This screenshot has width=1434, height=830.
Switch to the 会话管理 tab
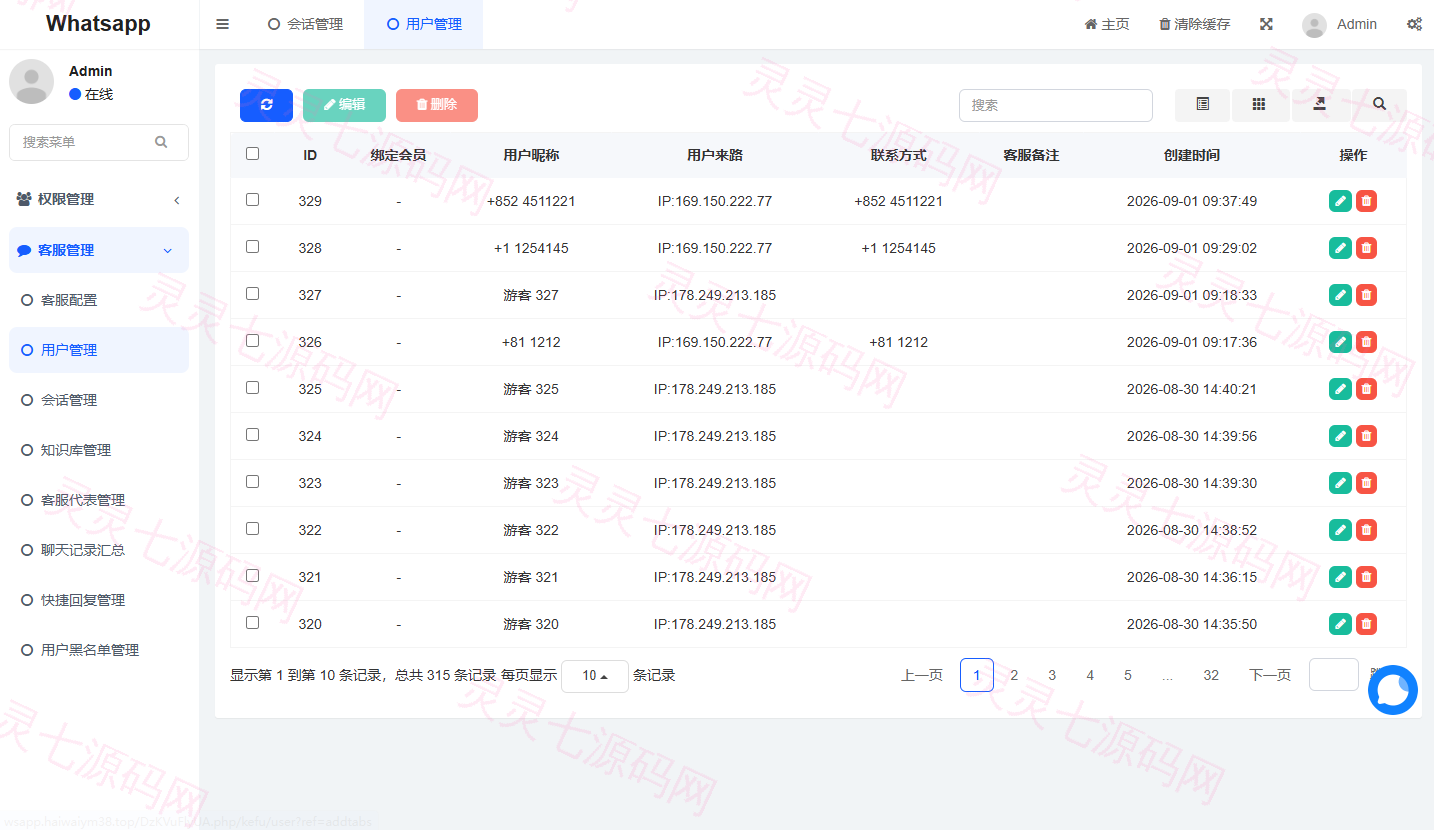point(306,24)
